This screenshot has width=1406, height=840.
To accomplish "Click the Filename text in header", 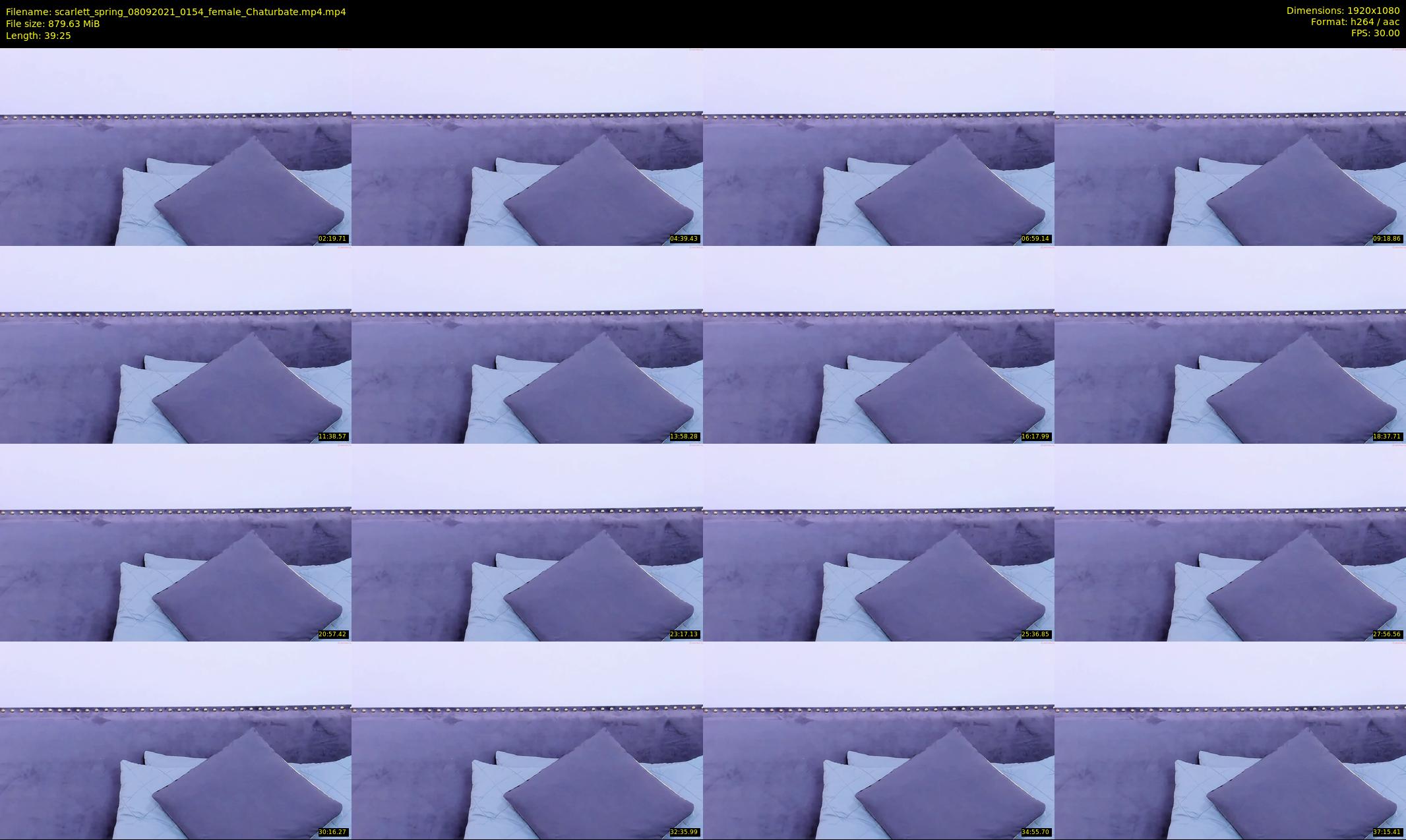I will tap(175, 12).
